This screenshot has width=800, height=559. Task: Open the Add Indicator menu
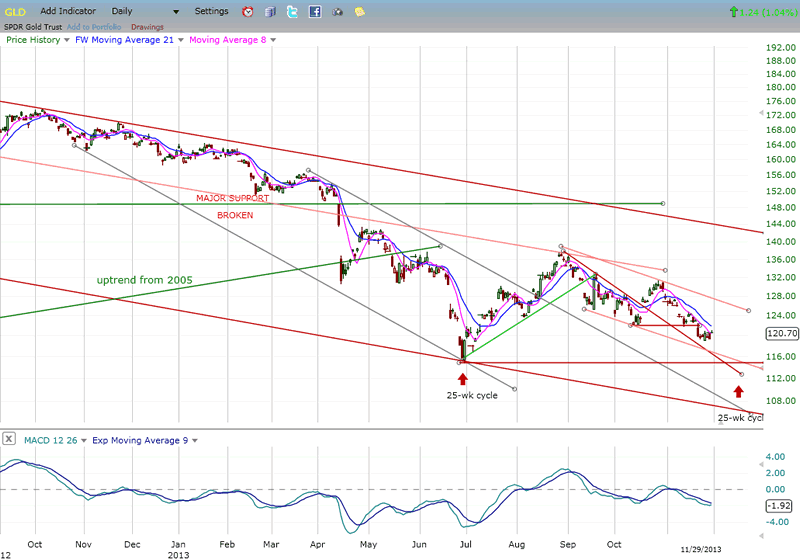tap(69, 11)
